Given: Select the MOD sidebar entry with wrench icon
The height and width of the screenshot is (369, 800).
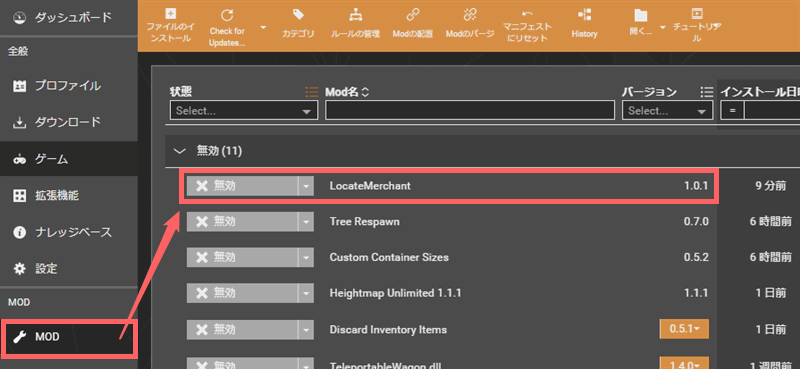Looking at the screenshot, I should click(68, 337).
